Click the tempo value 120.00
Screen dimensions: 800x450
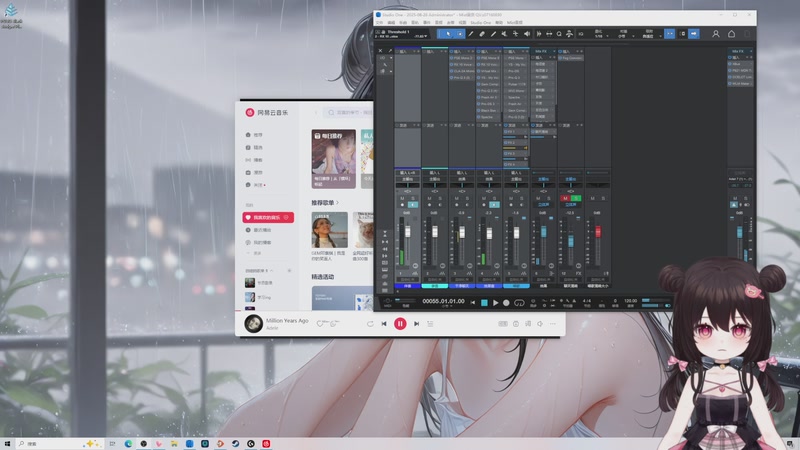click(x=631, y=301)
